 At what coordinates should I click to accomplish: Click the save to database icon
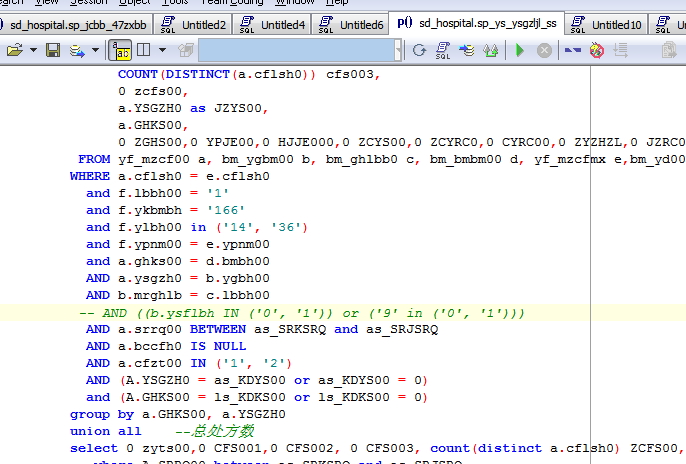pyautogui.click(x=77, y=51)
